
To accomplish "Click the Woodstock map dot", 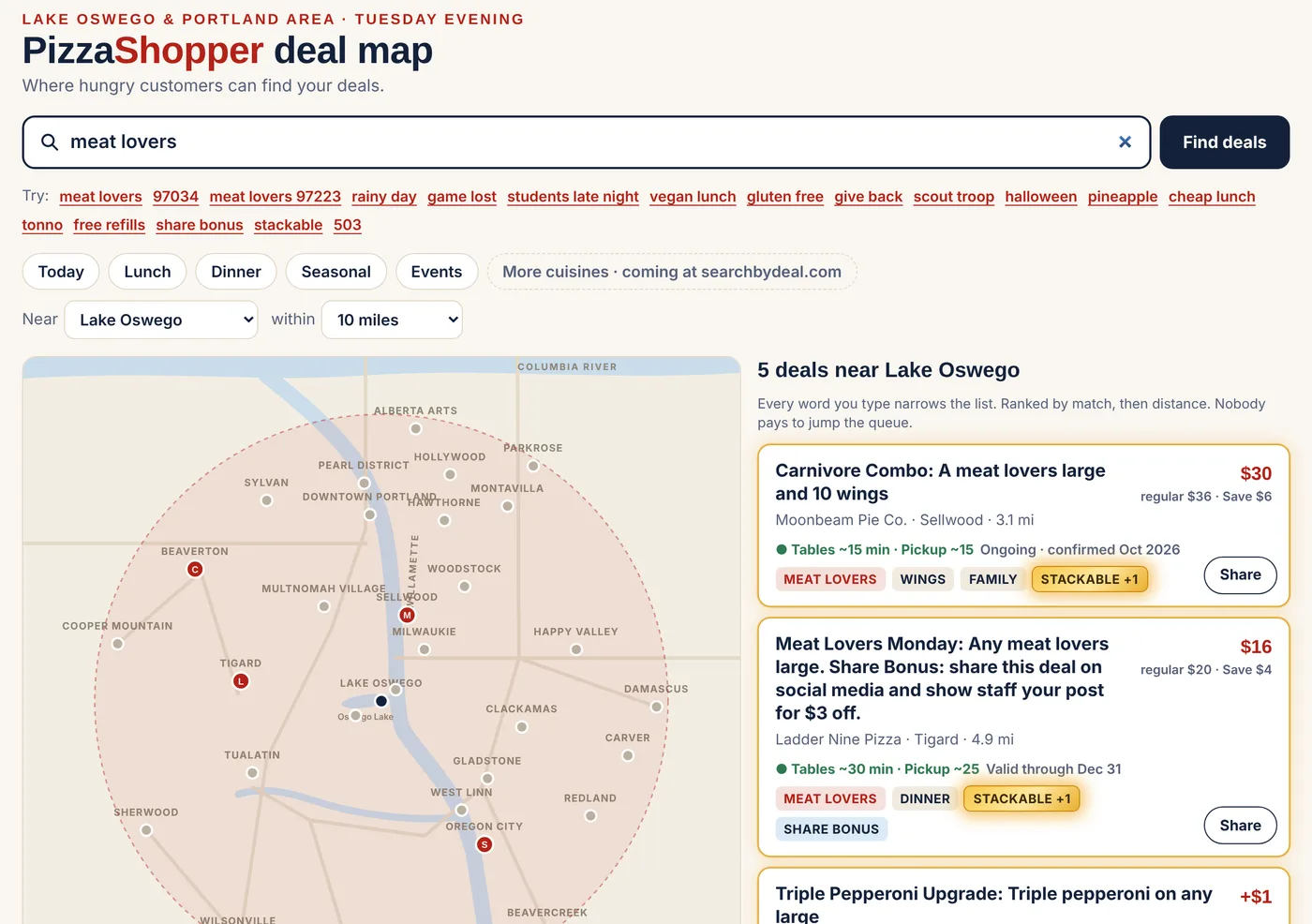I will pyautogui.click(x=464, y=587).
